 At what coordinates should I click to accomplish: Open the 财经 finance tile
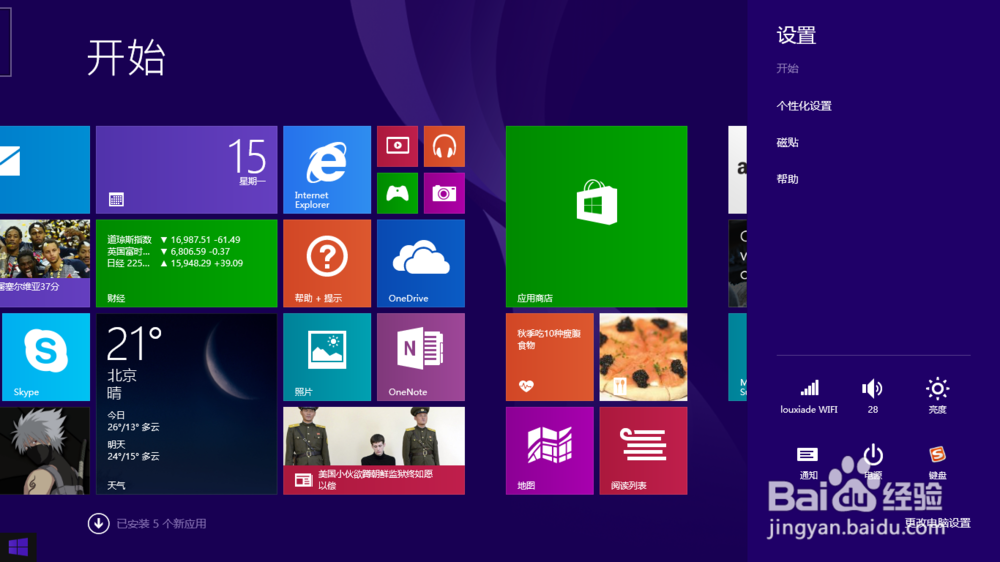point(186,263)
